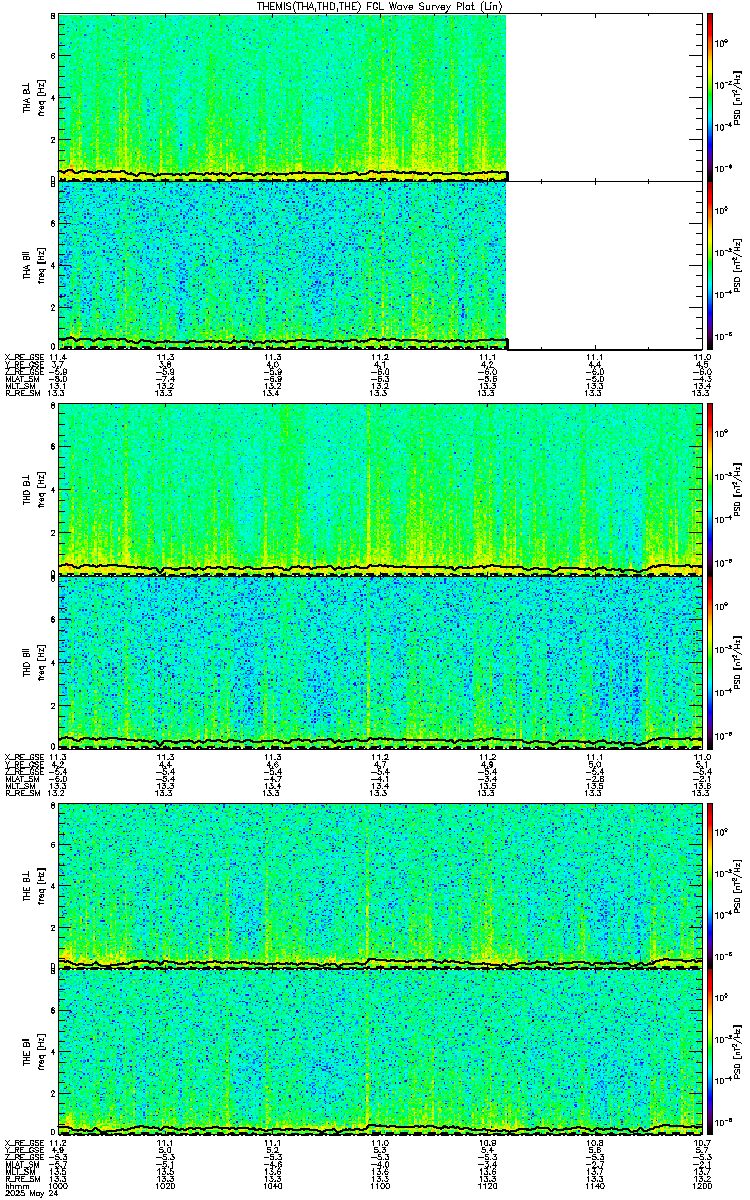Viewport: 750px width, 1200px height.
Task: Select the THA B-perpendicular spectrogram panel
Action: (x=380, y=97)
